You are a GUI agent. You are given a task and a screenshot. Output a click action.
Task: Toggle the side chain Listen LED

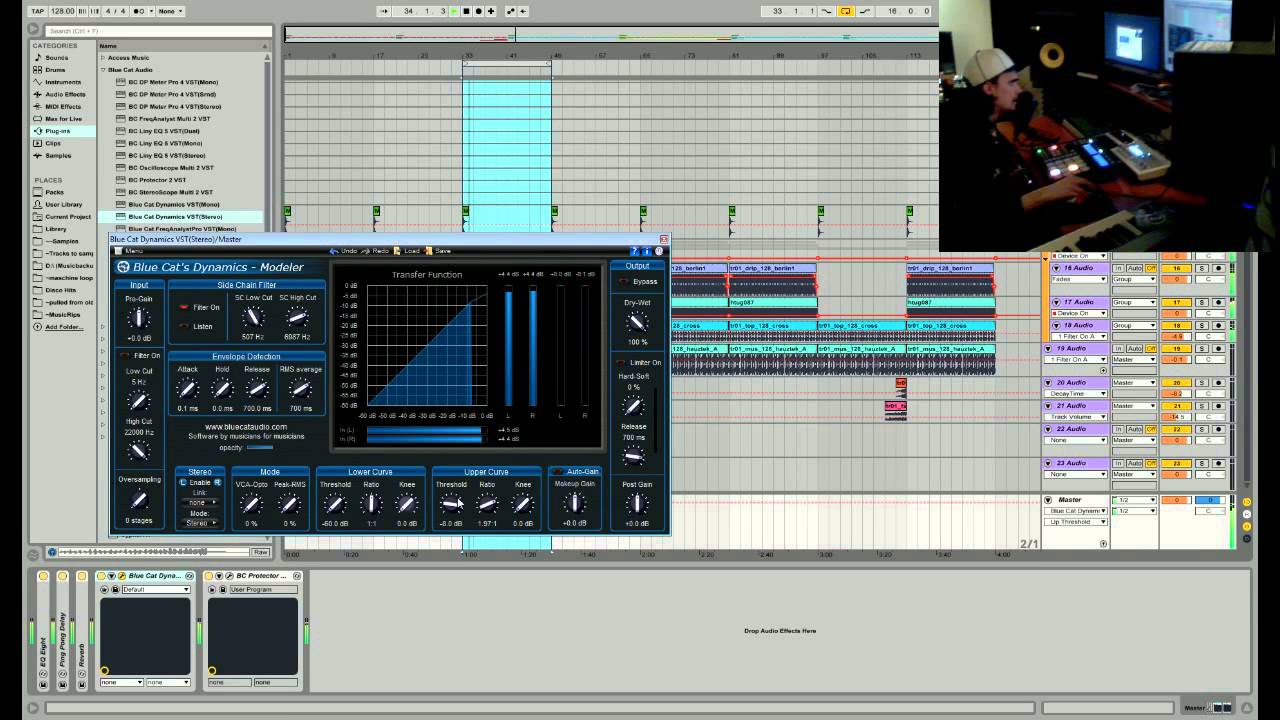click(184, 326)
